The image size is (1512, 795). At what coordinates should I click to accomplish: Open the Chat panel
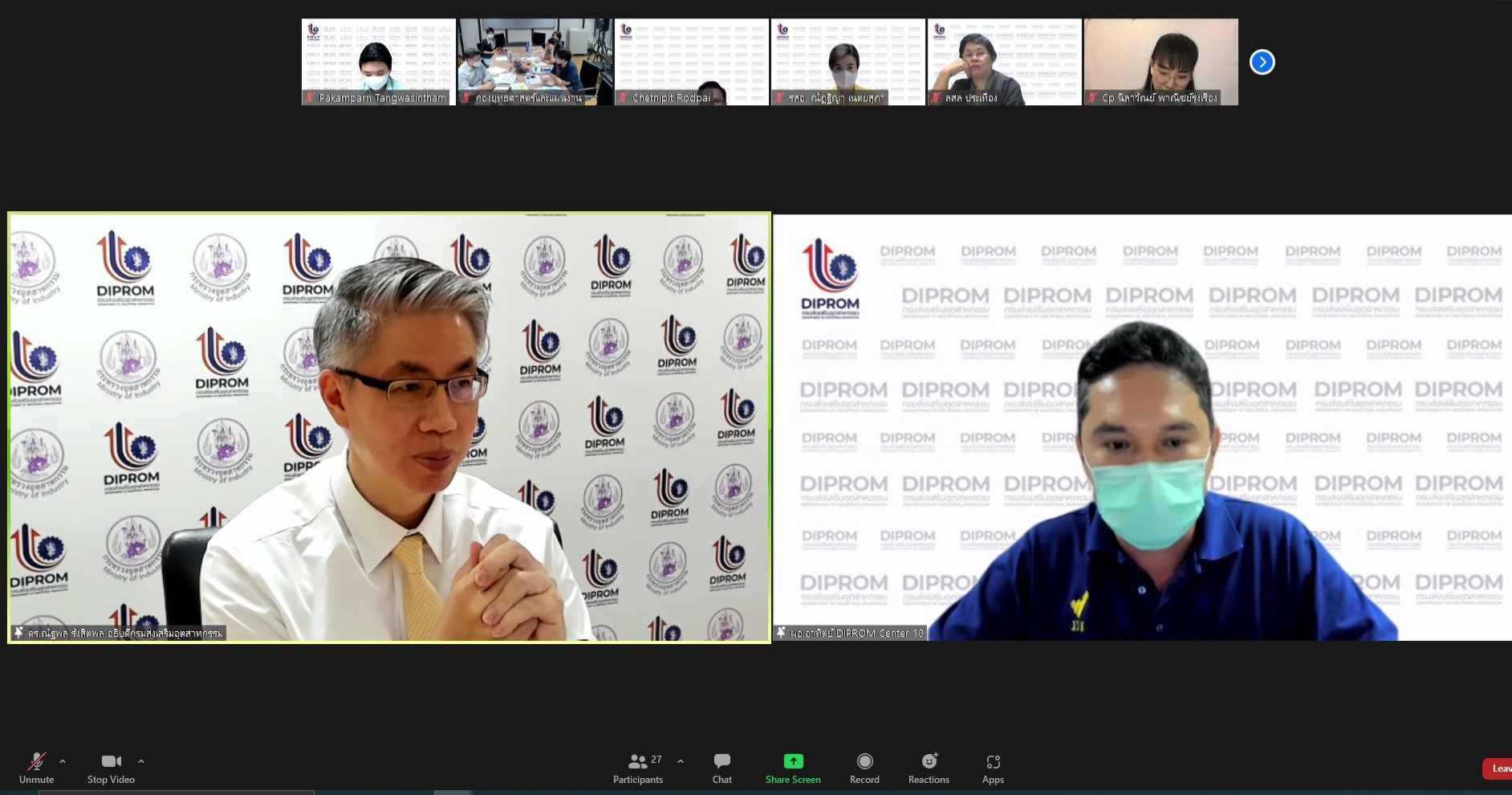pyautogui.click(x=722, y=768)
